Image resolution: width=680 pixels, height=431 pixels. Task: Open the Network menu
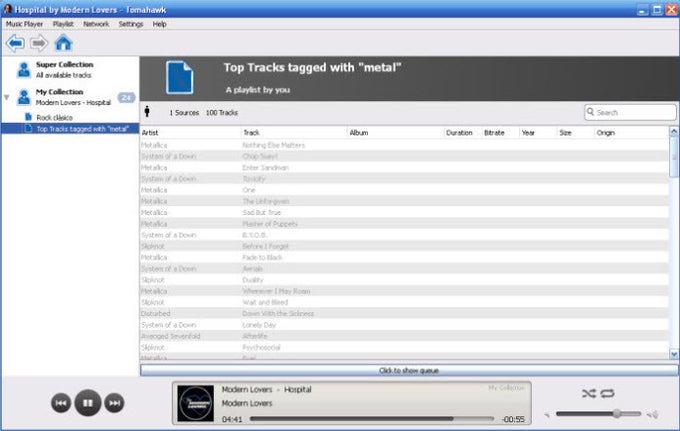96,24
